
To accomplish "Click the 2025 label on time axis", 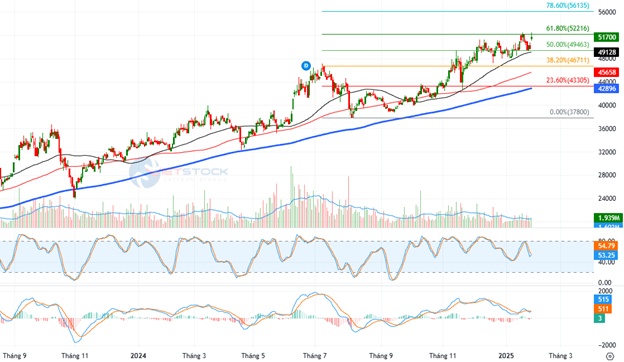I will 507,355.
